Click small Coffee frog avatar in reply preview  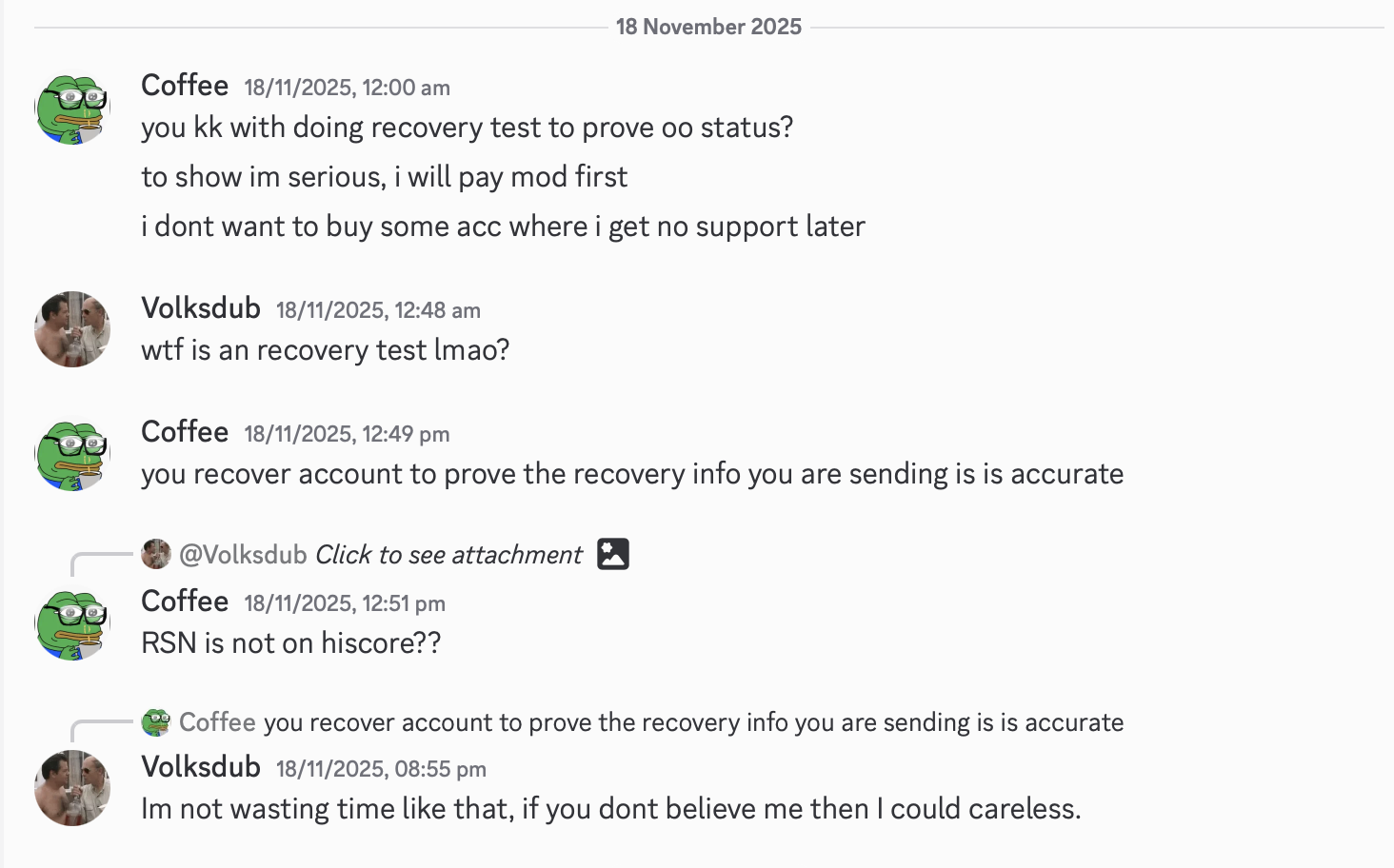[x=156, y=722]
